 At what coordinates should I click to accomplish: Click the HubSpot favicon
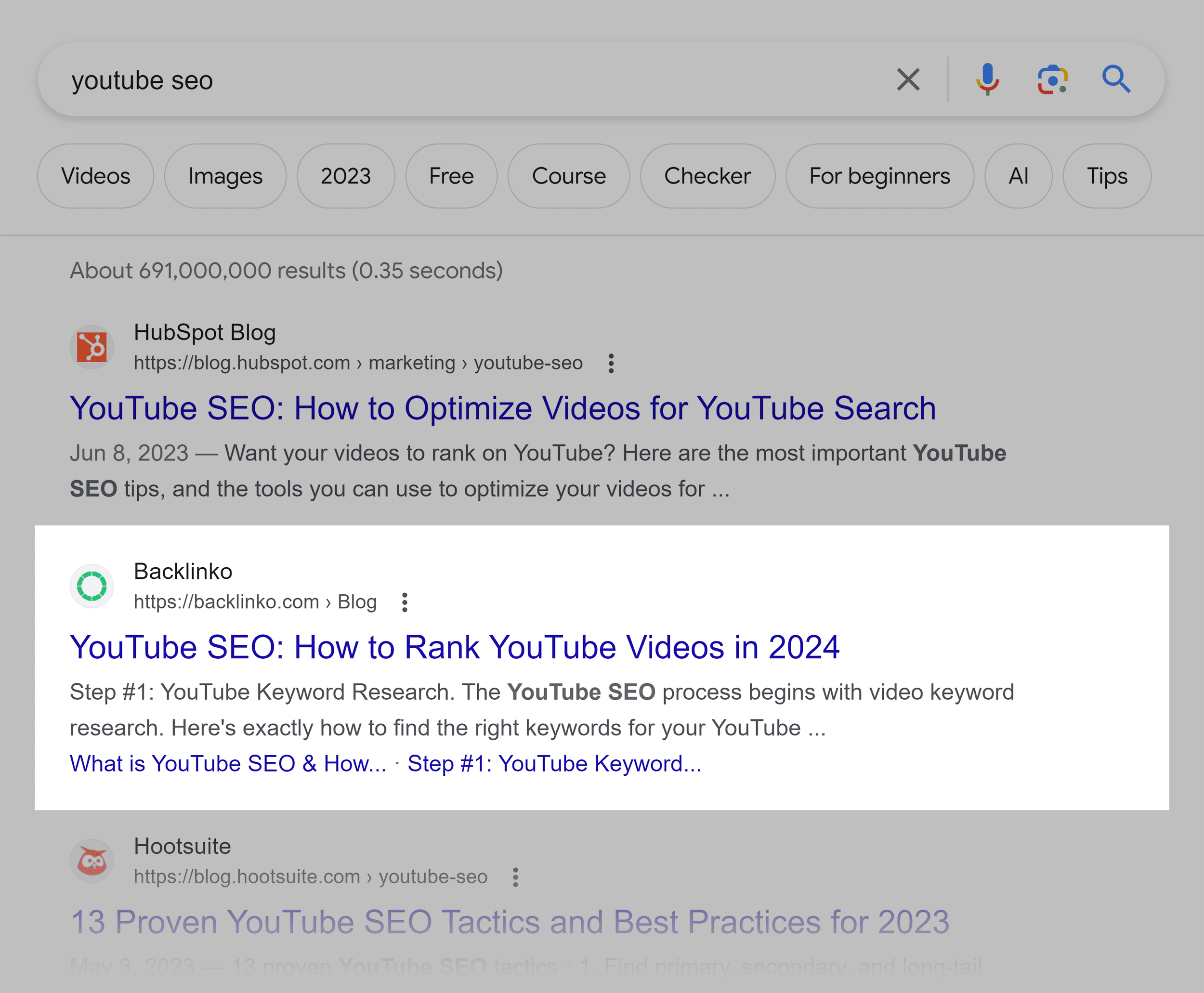coord(92,347)
